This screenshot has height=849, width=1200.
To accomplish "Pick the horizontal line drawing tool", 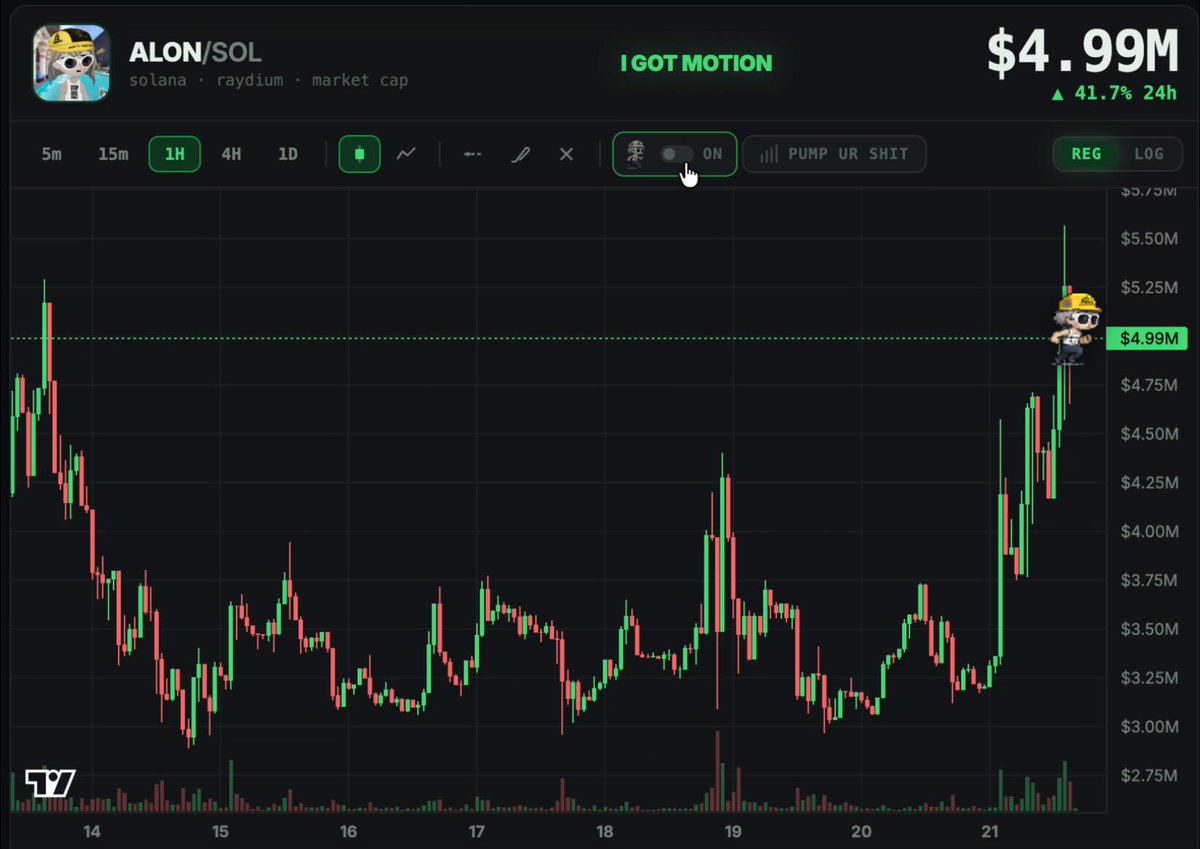I will click(x=473, y=154).
